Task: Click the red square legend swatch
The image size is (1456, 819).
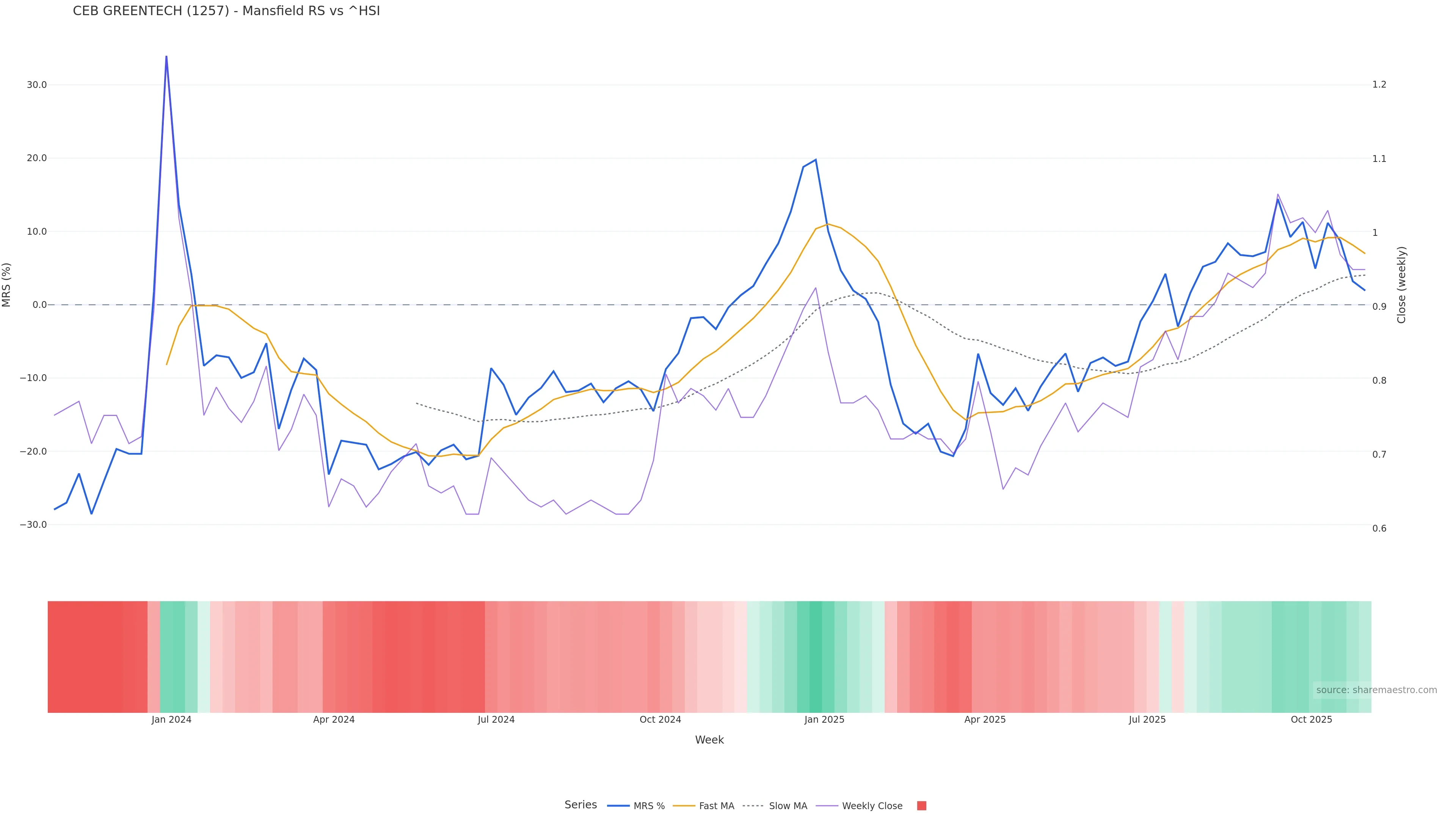Action: pos(921,806)
